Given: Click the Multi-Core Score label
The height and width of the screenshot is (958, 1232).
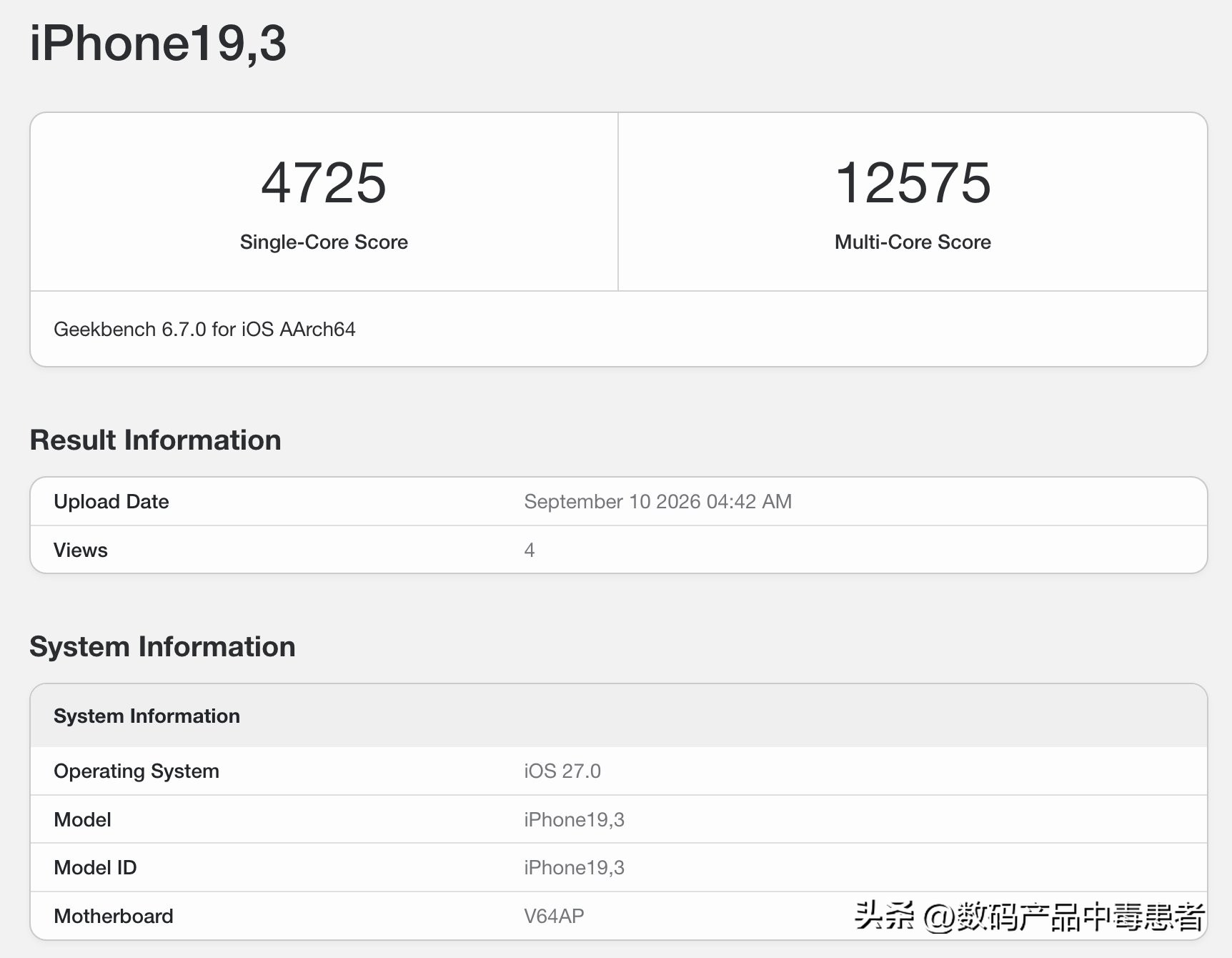Looking at the screenshot, I should click(x=913, y=242).
